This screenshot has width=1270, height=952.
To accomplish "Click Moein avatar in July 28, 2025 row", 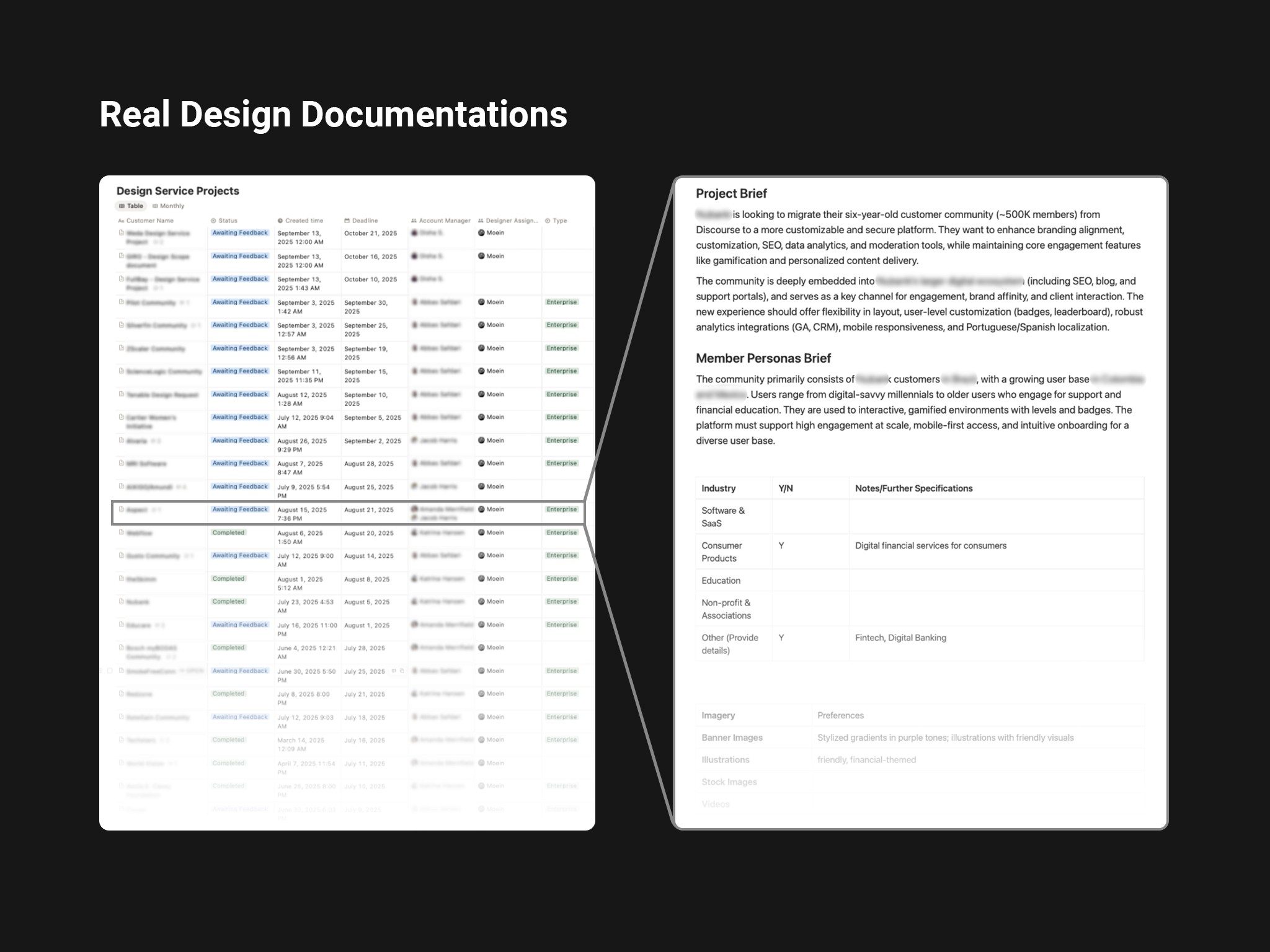I will point(481,648).
